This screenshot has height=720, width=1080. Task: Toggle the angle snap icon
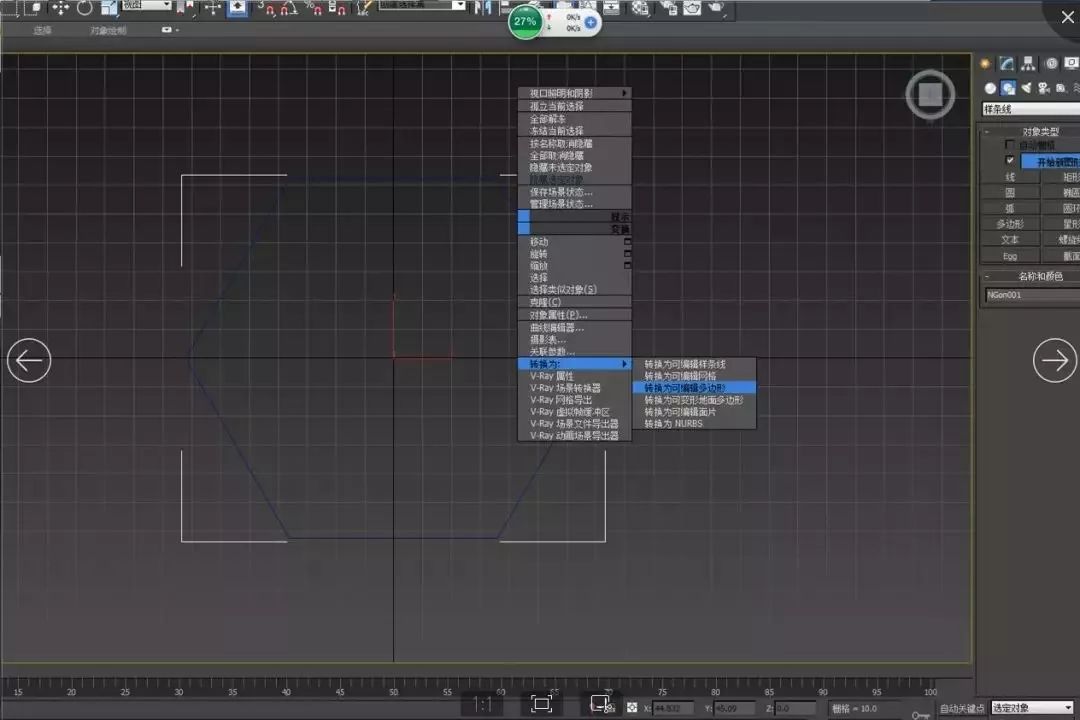pos(289,8)
